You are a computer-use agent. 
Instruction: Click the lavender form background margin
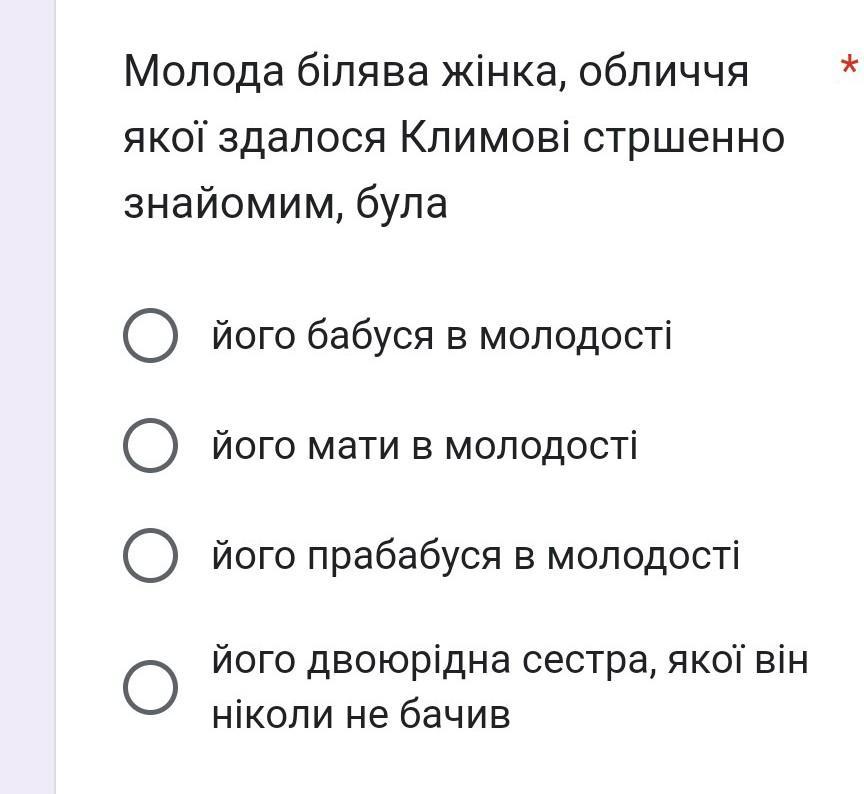click(26, 397)
